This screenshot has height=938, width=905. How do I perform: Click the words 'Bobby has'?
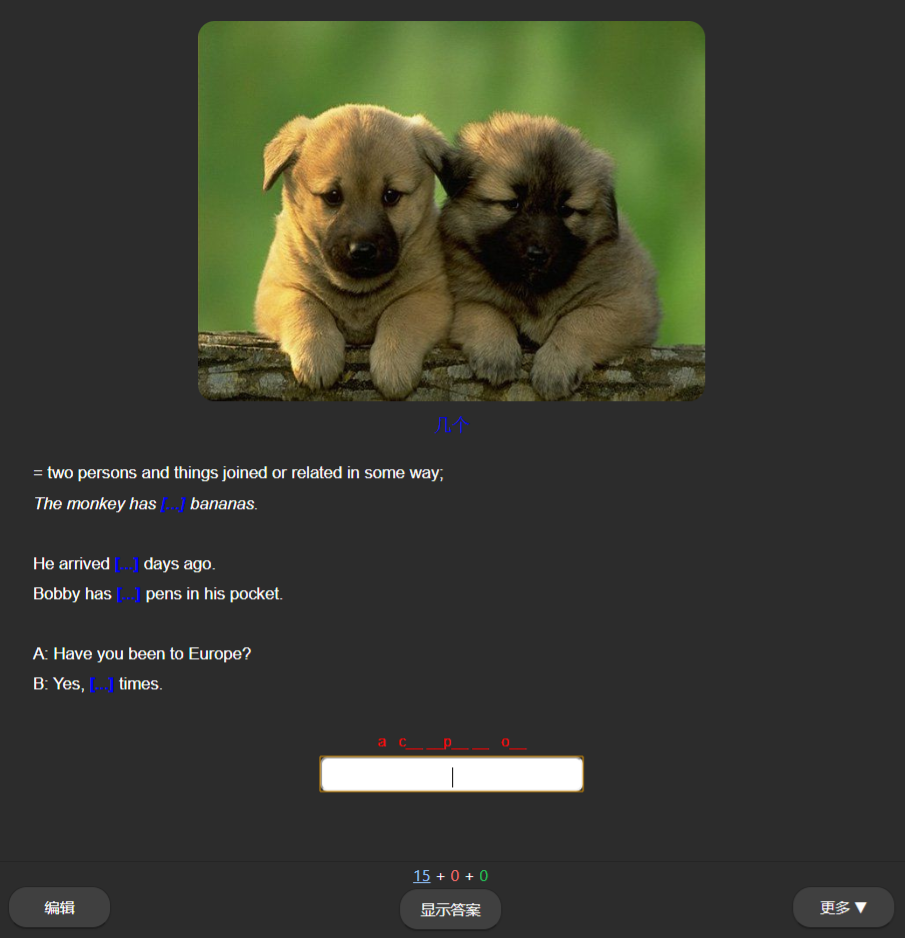click(x=72, y=594)
